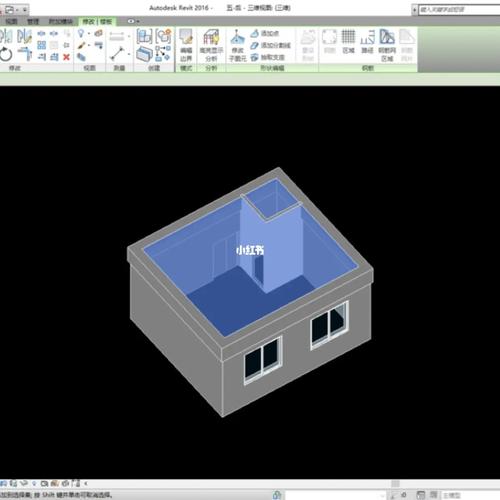This screenshot has height=500, width=500.
Task: Click the Modify panel label (修改)
Action: point(15,68)
